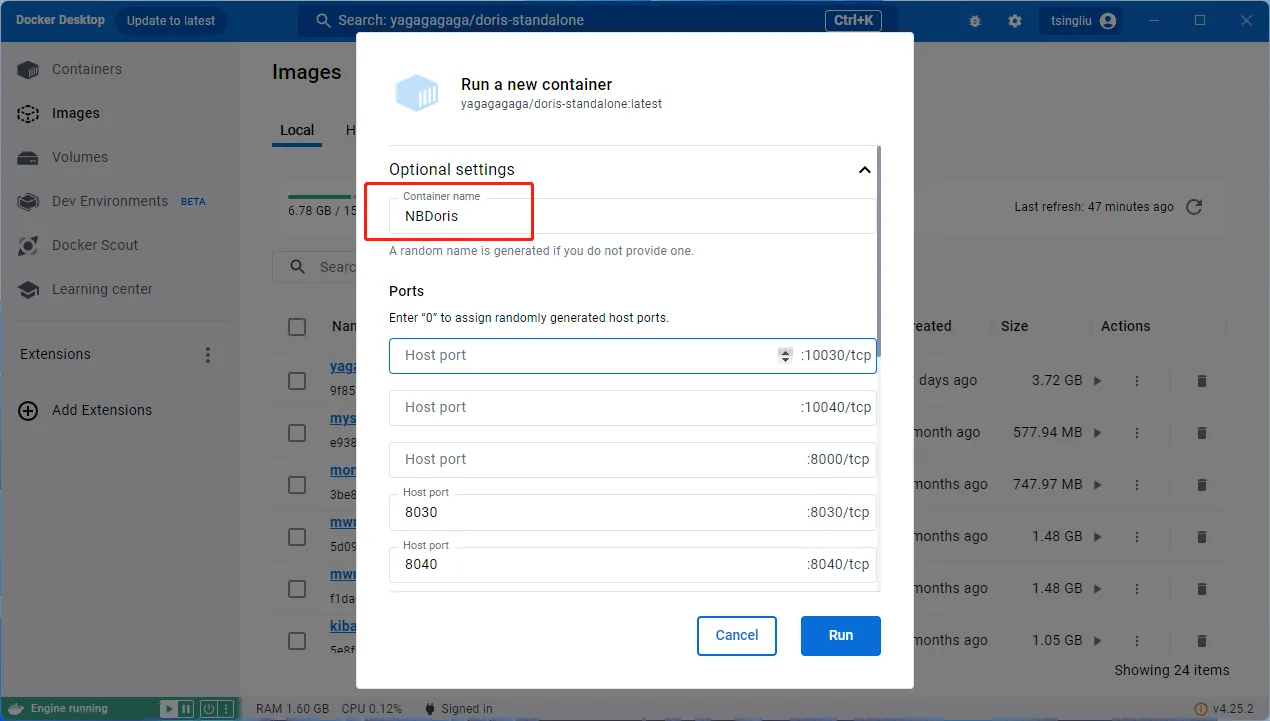Image resolution: width=1270 pixels, height=721 pixels.
Task: Run the 1.05 GB image
Action: [x=1097, y=641]
